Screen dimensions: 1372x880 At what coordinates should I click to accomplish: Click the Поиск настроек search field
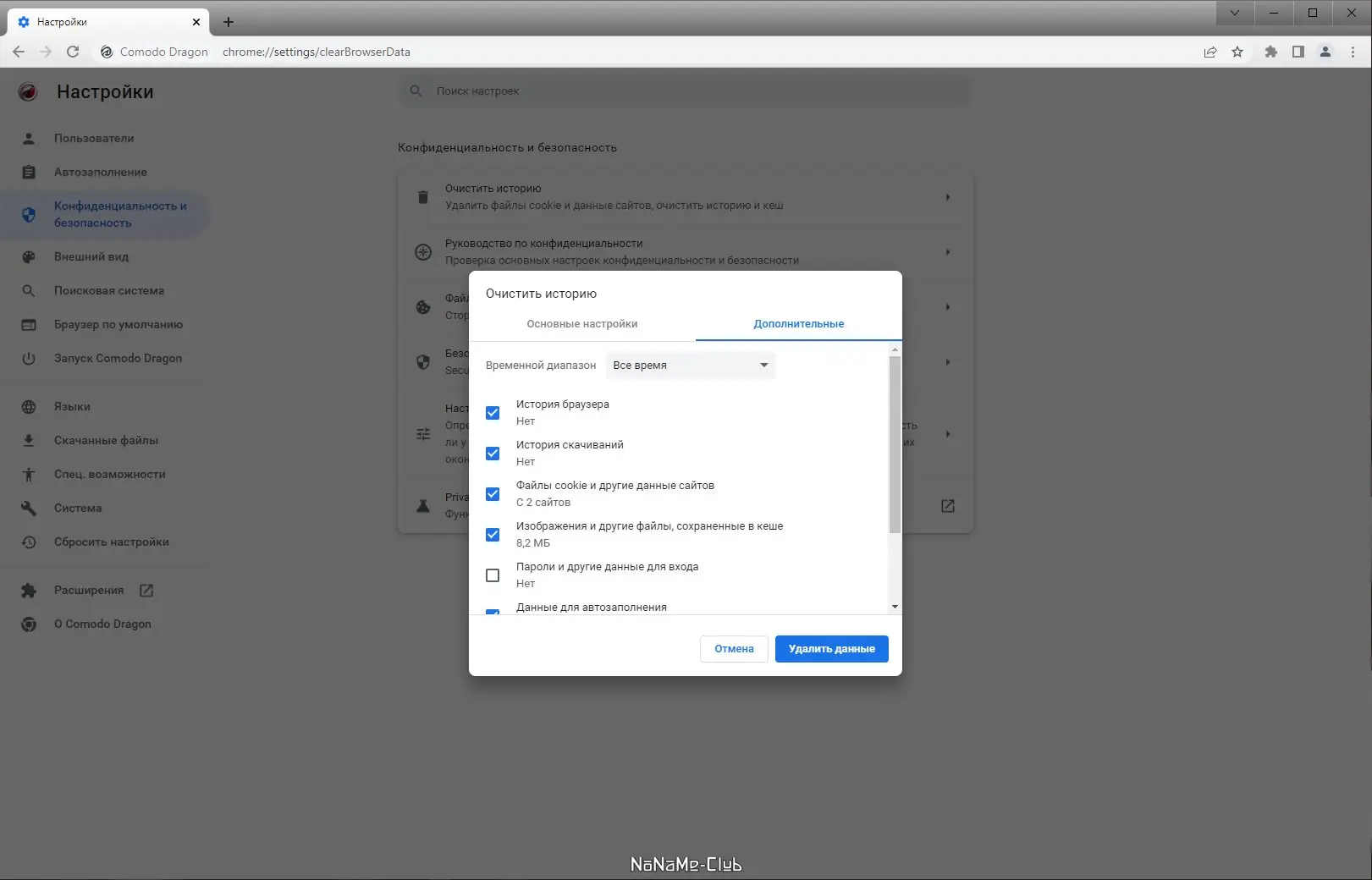[x=685, y=91]
